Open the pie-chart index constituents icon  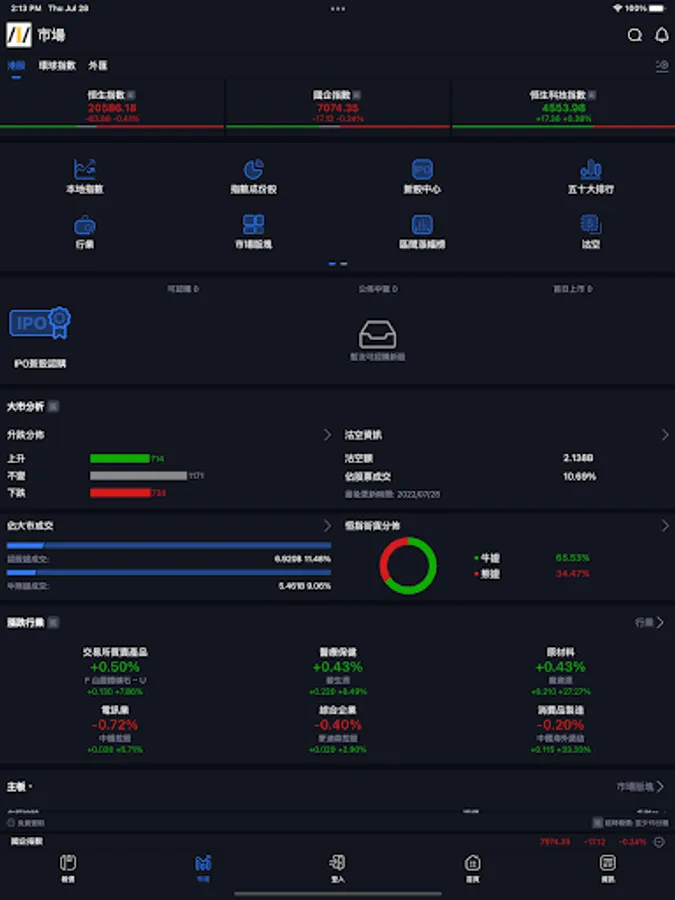pos(254,169)
